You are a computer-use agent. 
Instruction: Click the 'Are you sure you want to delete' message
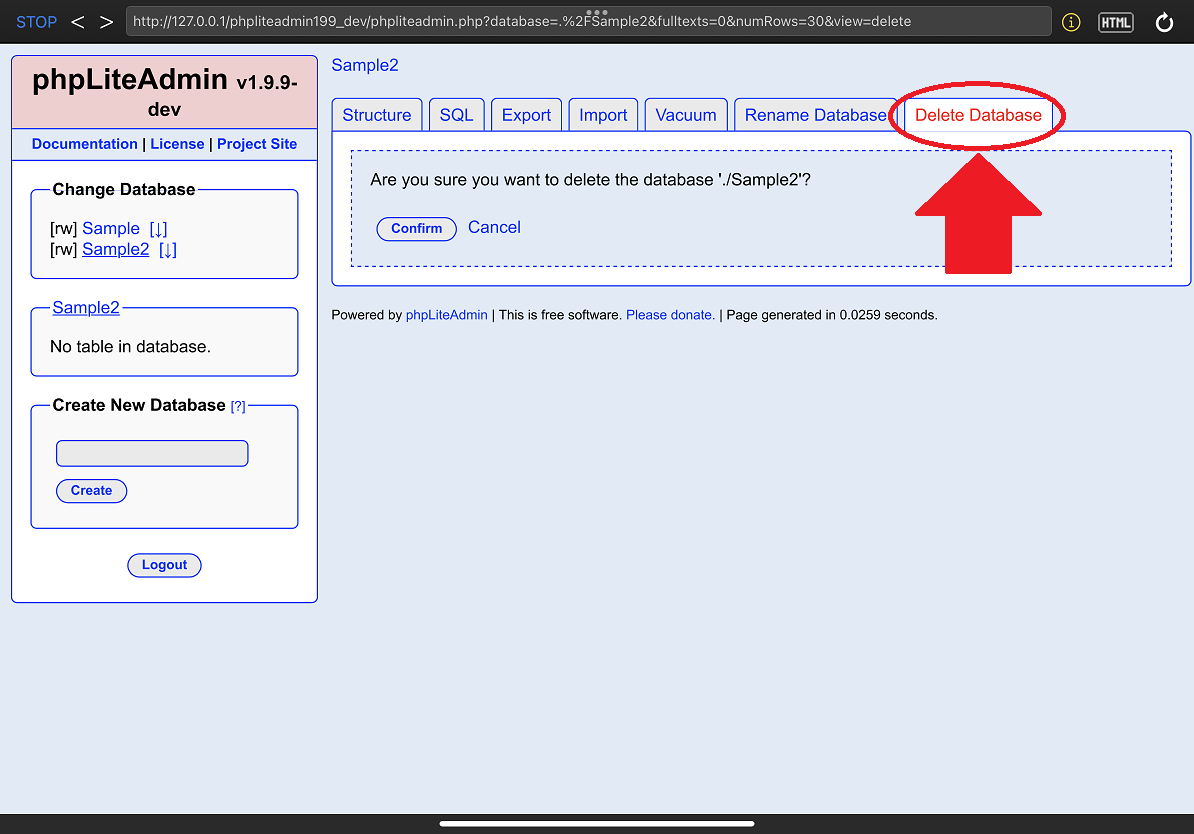coord(590,180)
